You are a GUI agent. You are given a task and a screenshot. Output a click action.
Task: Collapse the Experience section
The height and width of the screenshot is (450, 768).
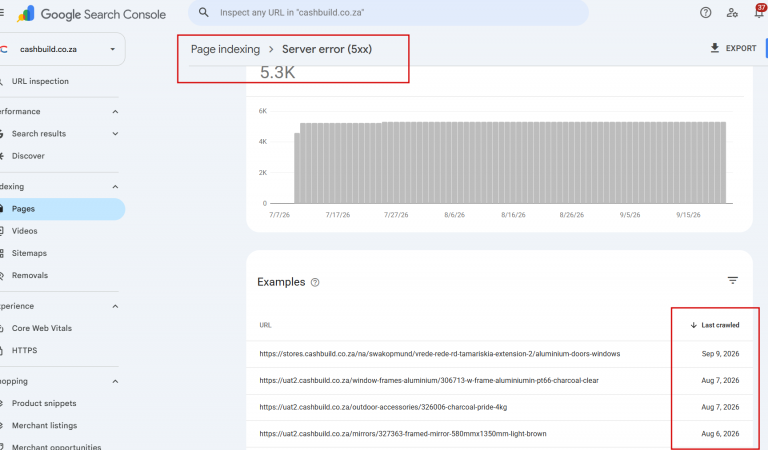(x=115, y=307)
